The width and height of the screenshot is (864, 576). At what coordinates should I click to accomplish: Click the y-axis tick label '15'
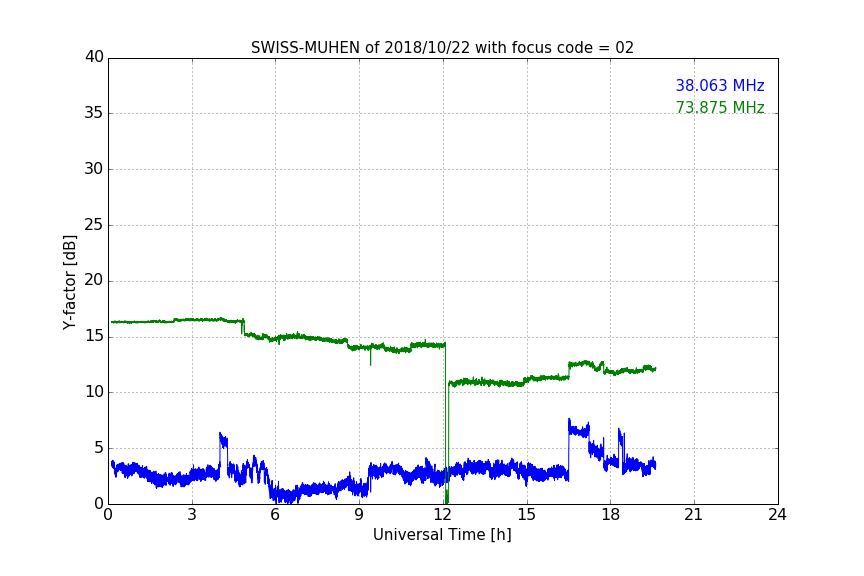pos(94,336)
